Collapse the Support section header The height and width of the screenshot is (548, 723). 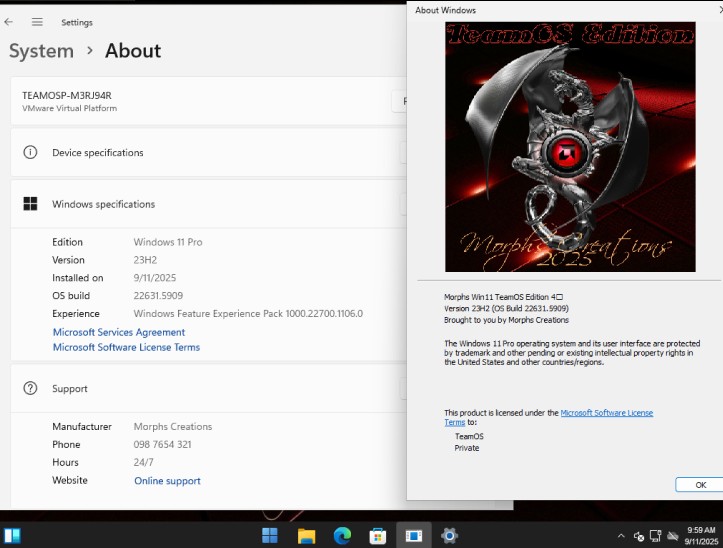208,388
